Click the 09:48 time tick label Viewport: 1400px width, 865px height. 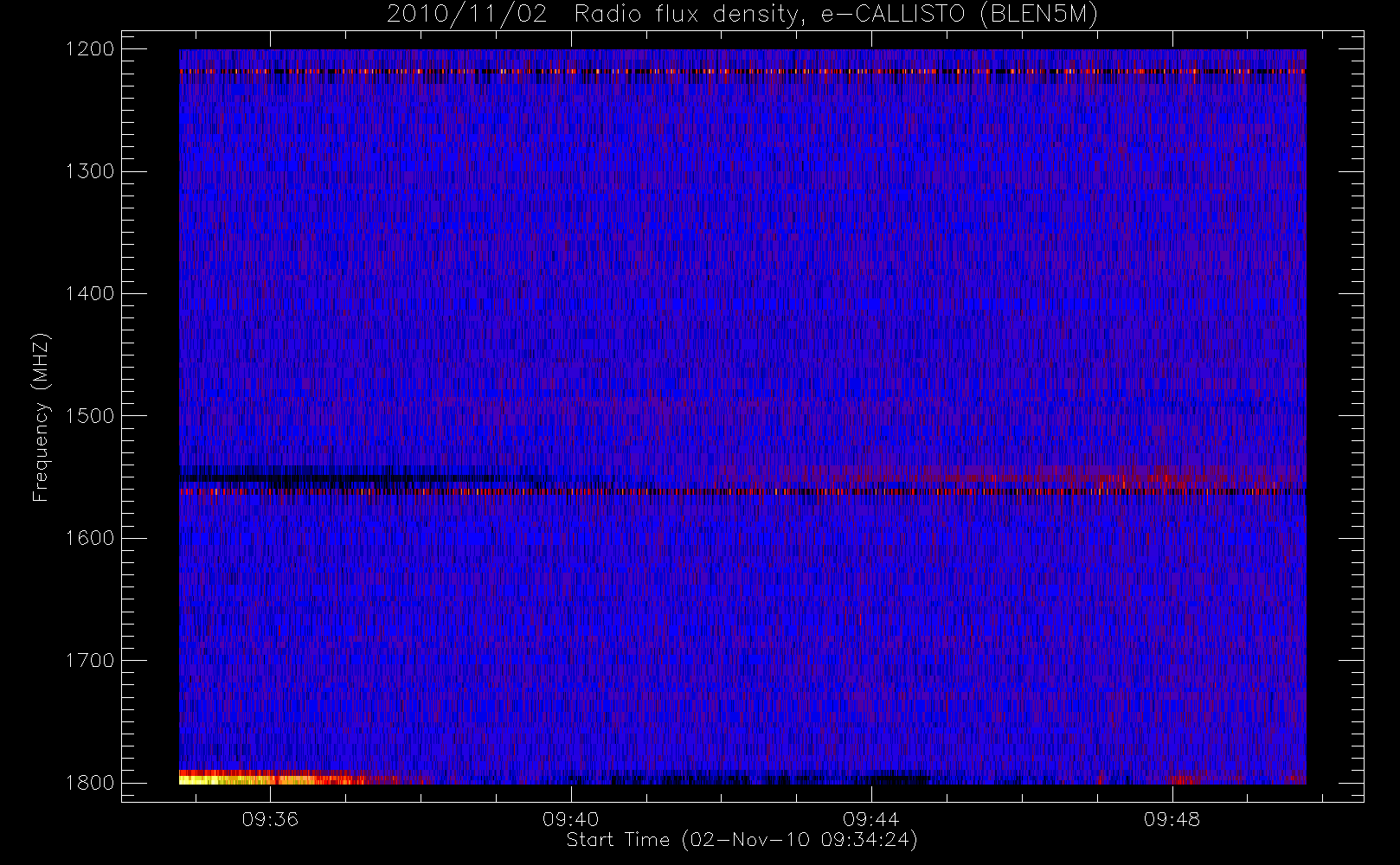[1172, 819]
